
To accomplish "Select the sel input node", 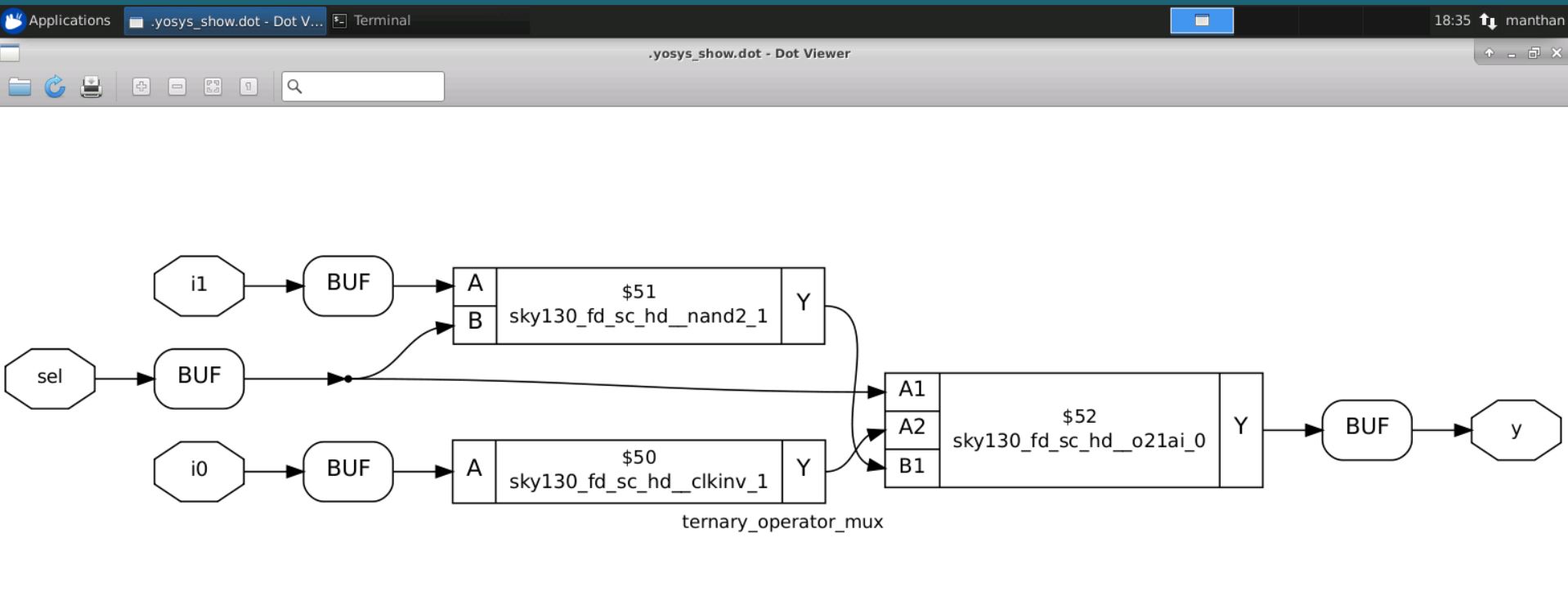I will point(50,379).
